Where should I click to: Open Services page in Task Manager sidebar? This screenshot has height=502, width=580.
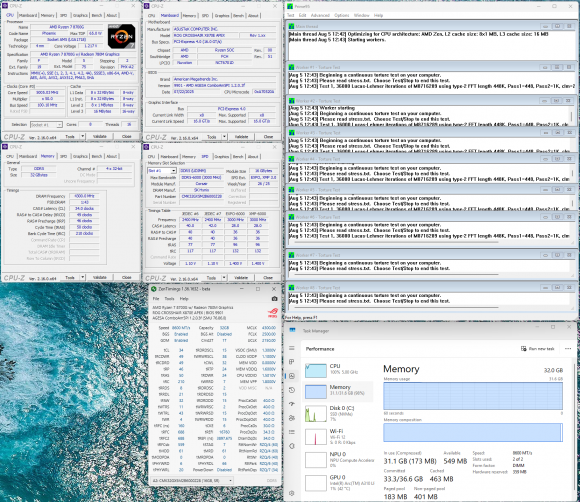(x=291, y=446)
